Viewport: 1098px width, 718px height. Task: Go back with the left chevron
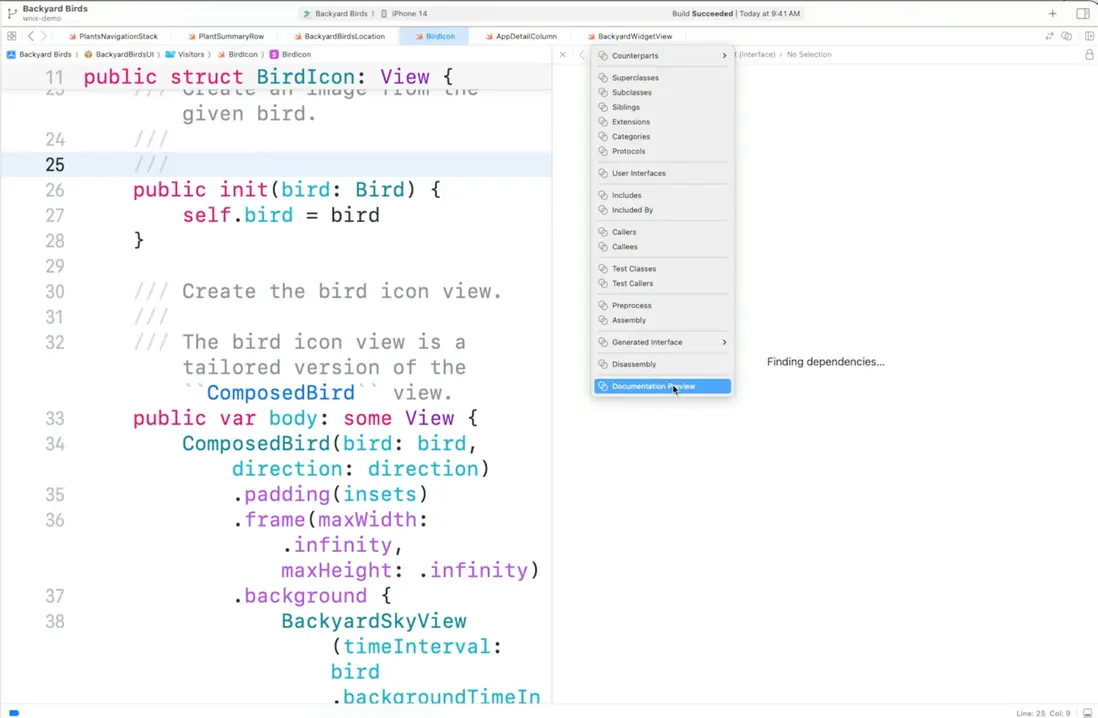coord(30,36)
